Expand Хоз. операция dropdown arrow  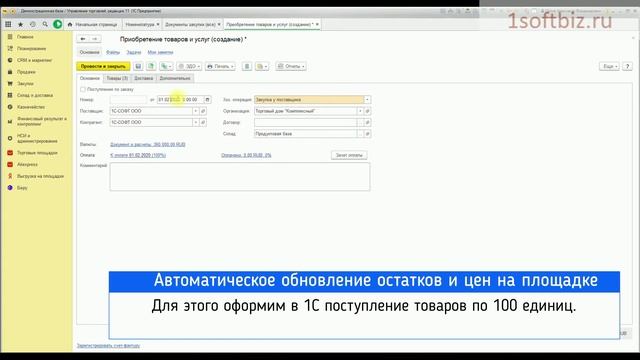pos(367,100)
